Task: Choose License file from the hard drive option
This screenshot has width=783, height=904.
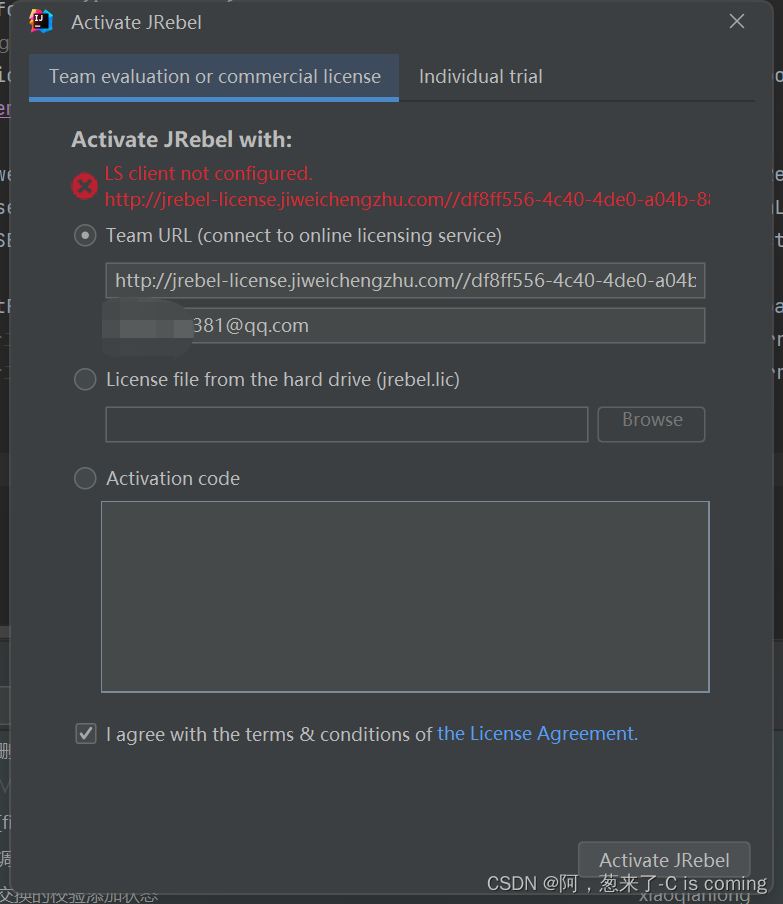Action: point(85,379)
